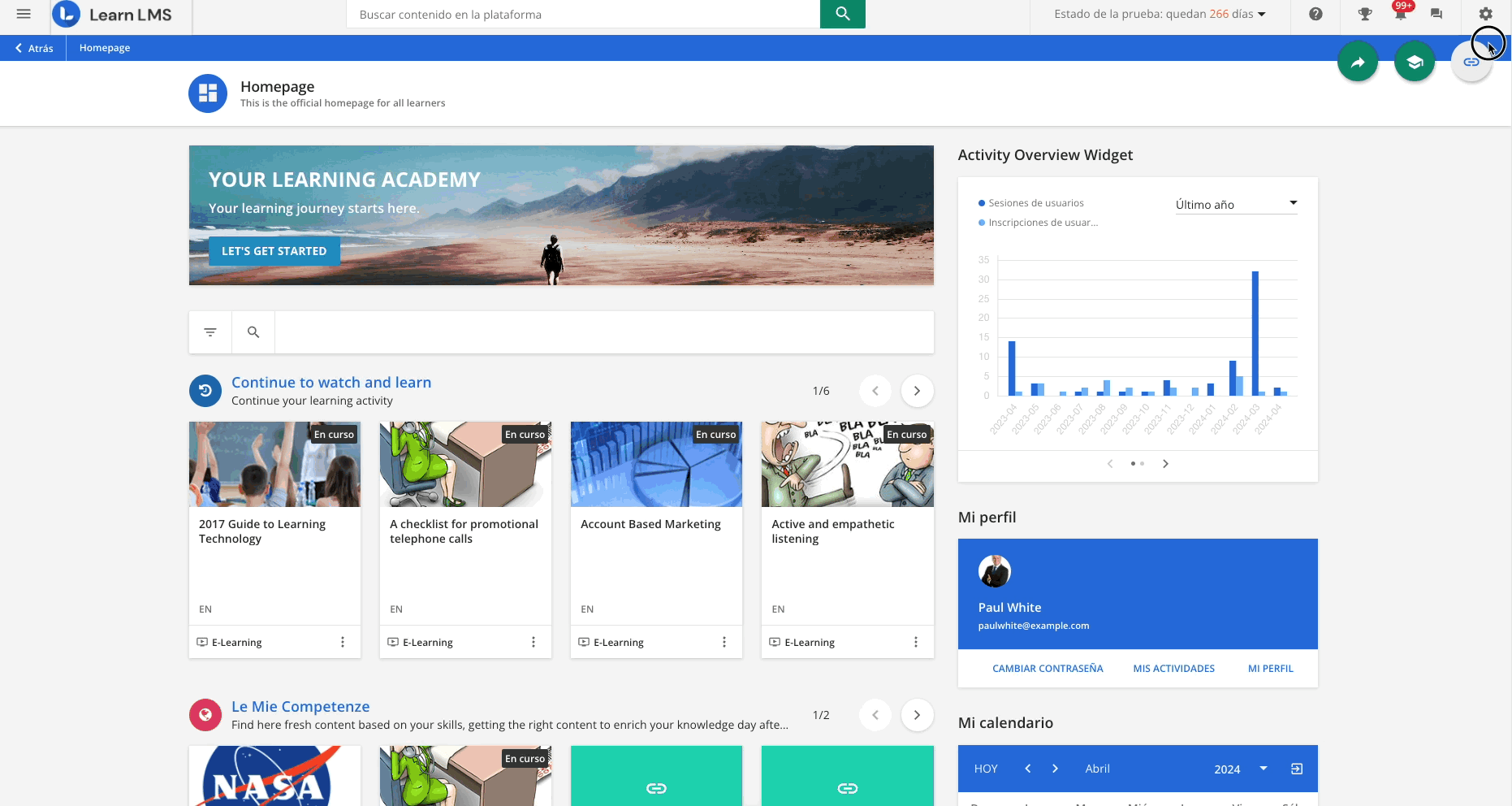Open the hamburger main menu
This screenshot has height=806, width=1512.
click(24, 14)
